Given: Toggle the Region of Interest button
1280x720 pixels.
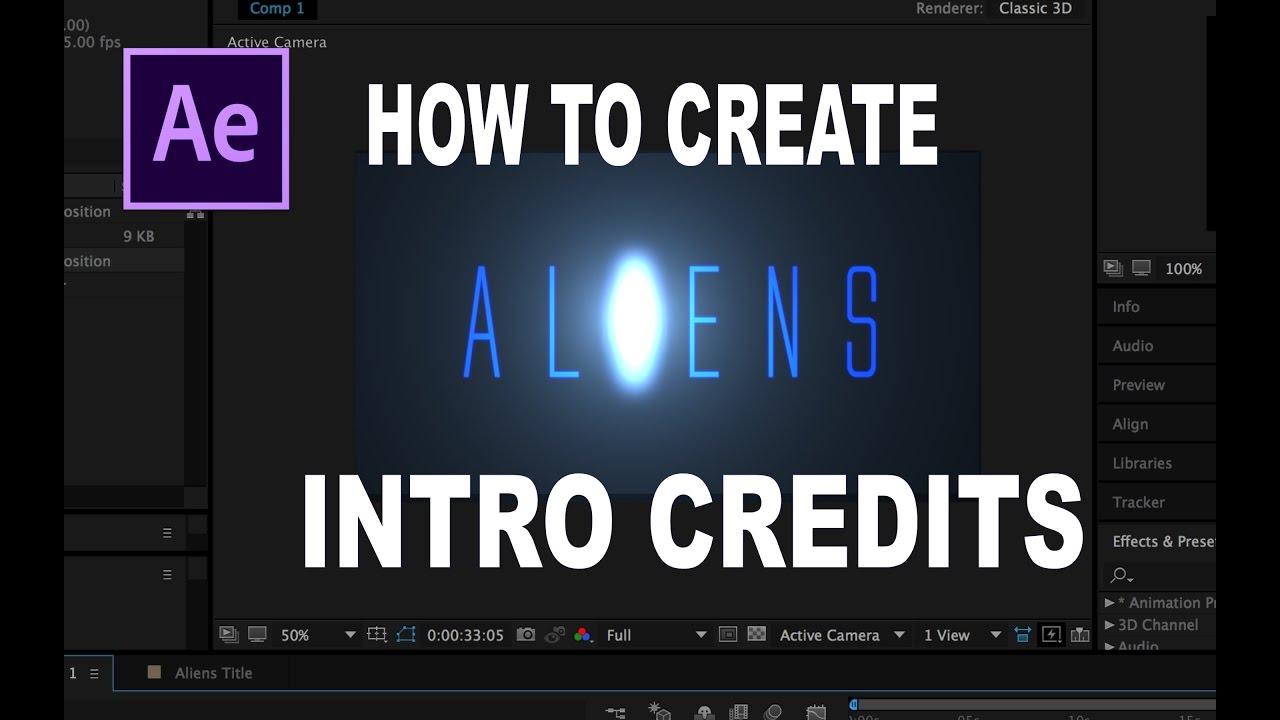Looking at the screenshot, I should coord(728,634).
